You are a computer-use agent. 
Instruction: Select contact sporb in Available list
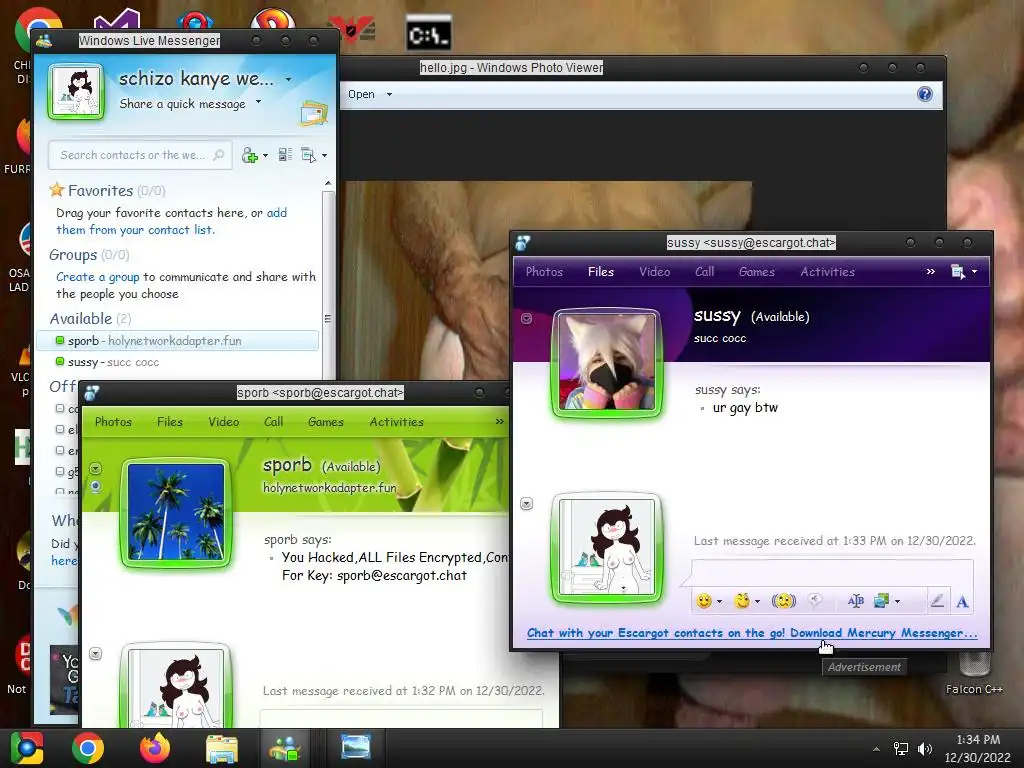(178, 341)
